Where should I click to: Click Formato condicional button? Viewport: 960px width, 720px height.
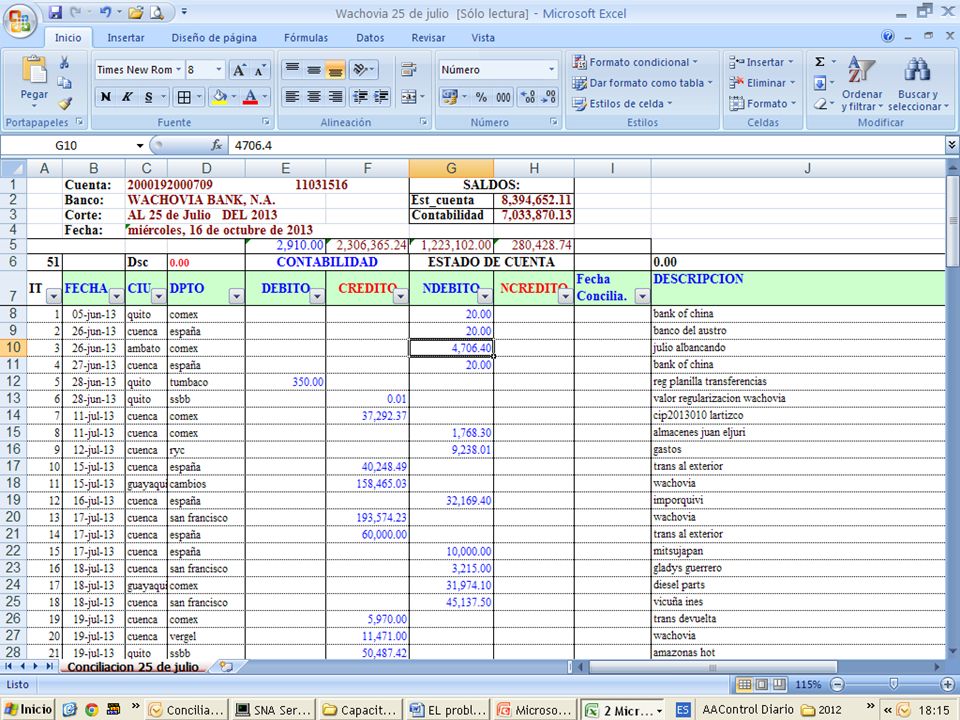tap(635, 62)
